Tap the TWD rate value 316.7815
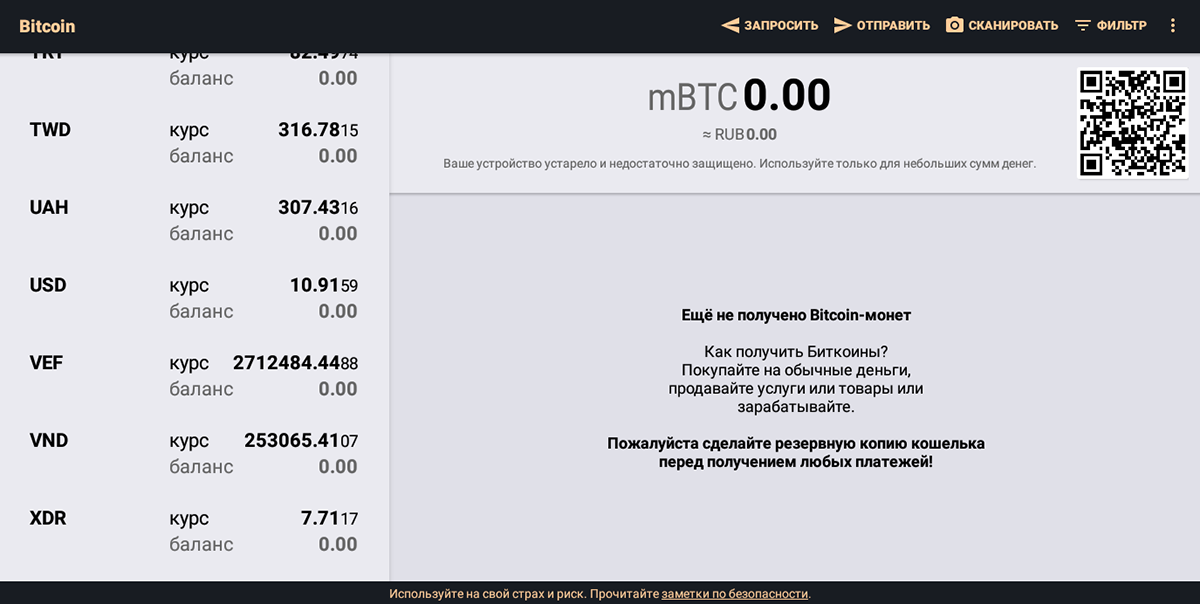The width and height of the screenshot is (1200, 604). click(x=318, y=130)
